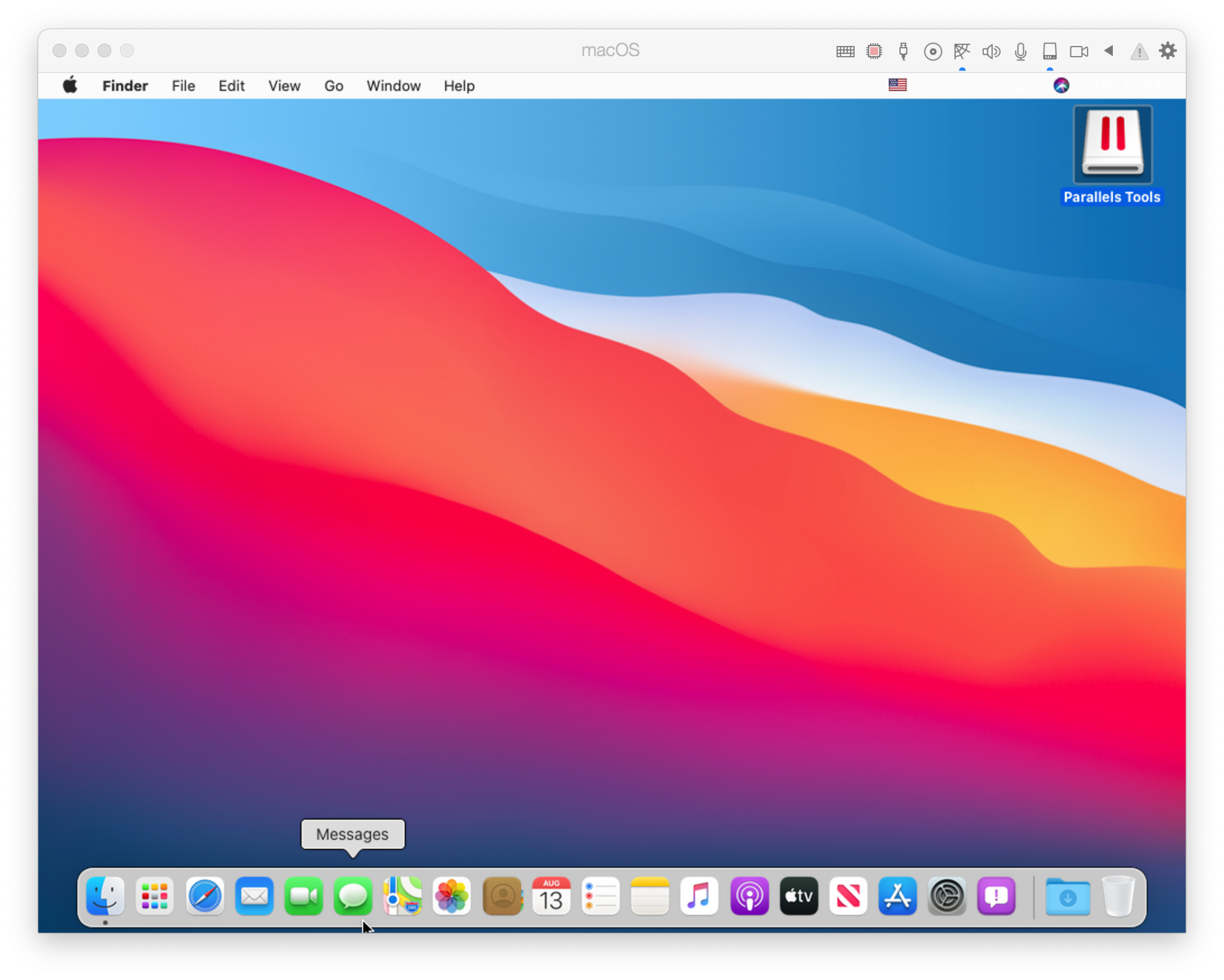Toggle the microphone device

point(1020,51)
